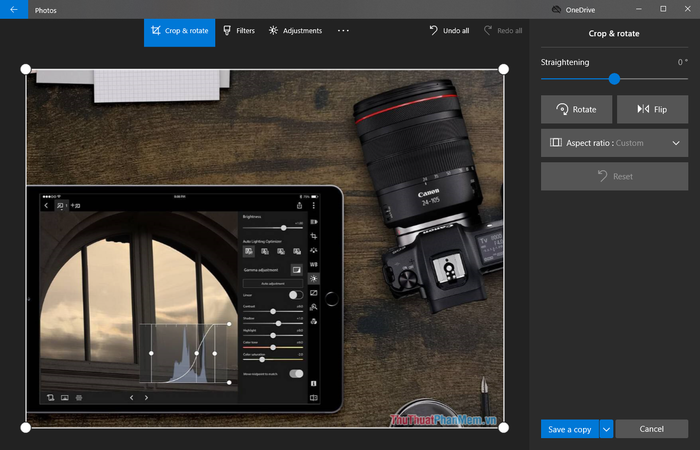Click Undo all
700x450 pixels.
448,30
